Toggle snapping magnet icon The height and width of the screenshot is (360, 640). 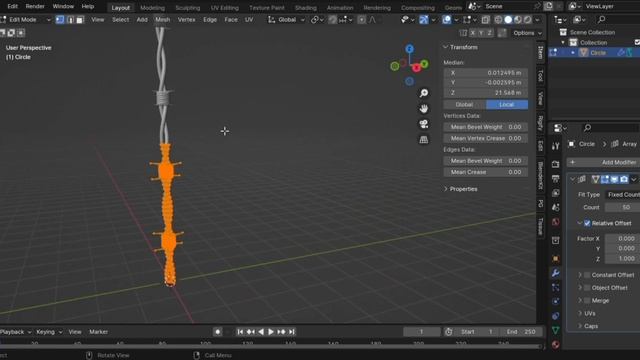click(333, 20)
